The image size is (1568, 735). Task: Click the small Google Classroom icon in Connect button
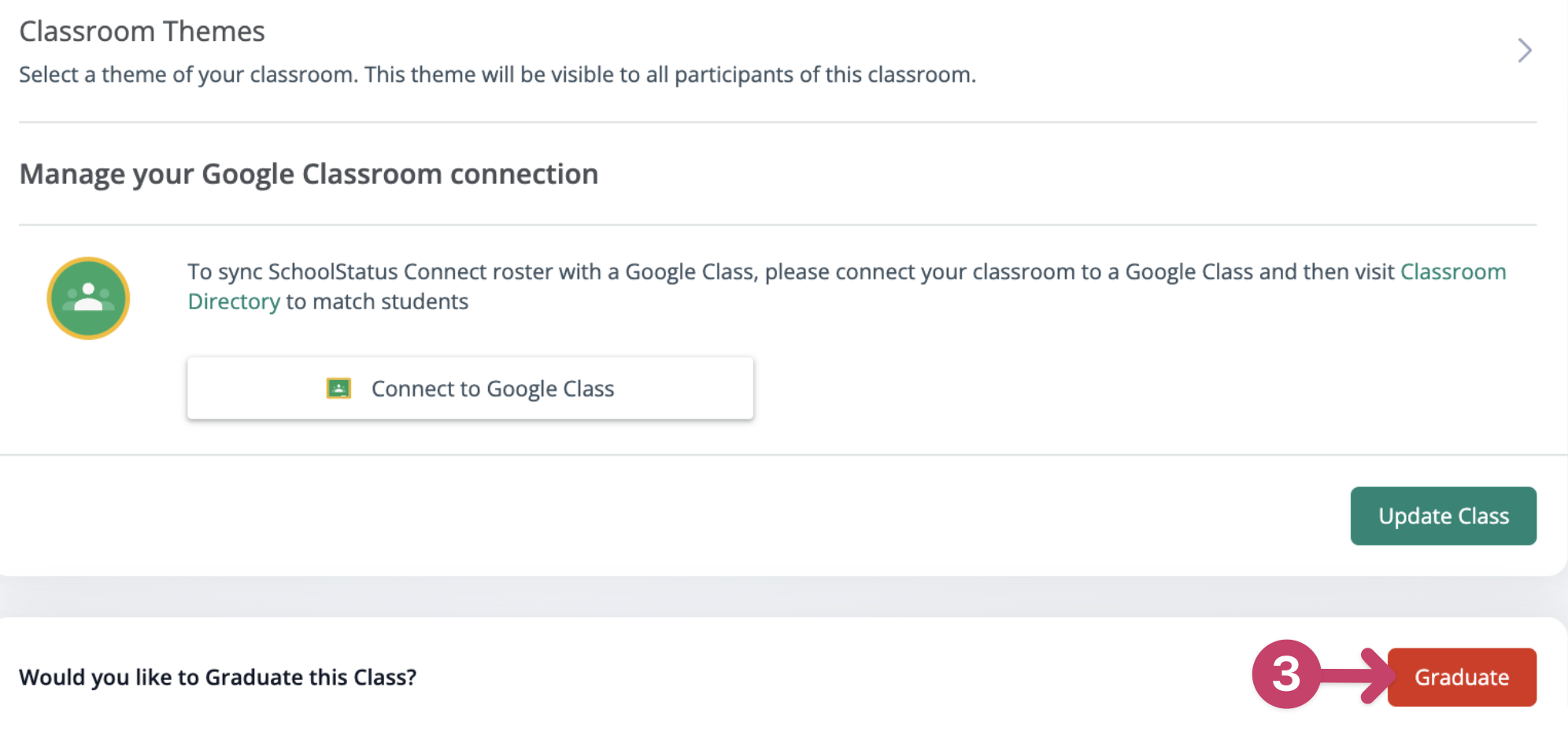click(x=338, y=388)
